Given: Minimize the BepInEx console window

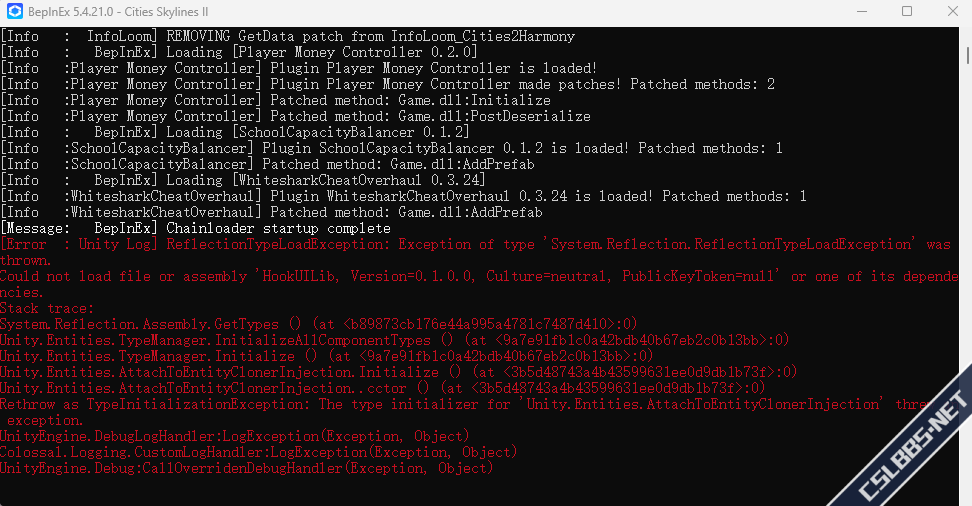Looking at the screenshot, I should tap(861, 11).
